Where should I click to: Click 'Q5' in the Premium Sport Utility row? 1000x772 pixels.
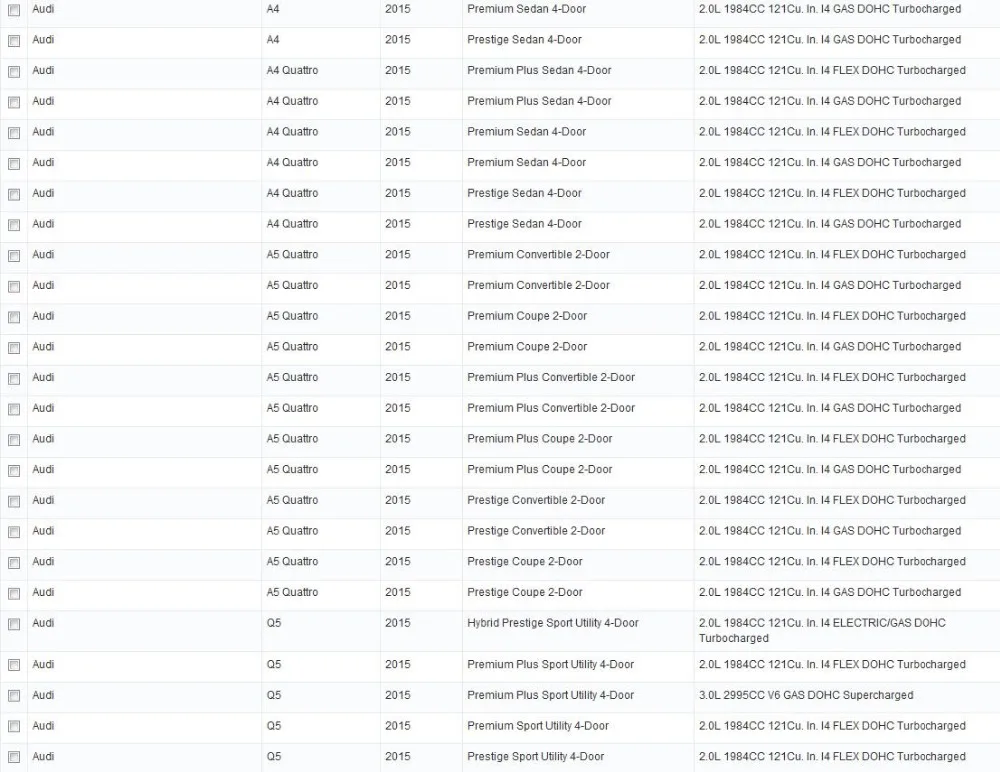coord(274,725)
